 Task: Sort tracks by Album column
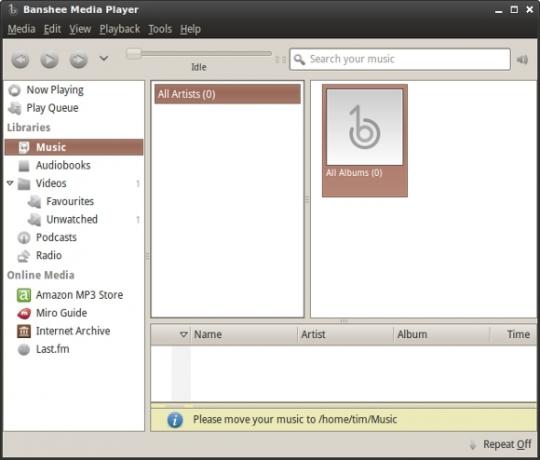pos(442,334)
